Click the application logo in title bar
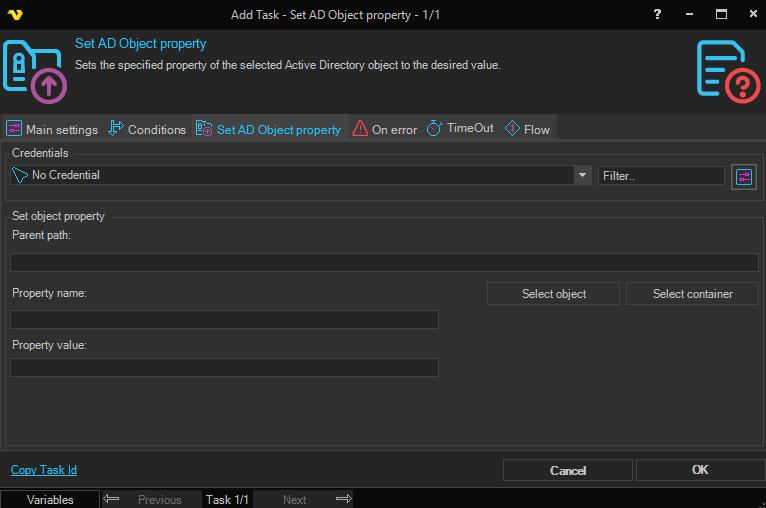This screenshot has height=508, width=766. coord(17,15)
